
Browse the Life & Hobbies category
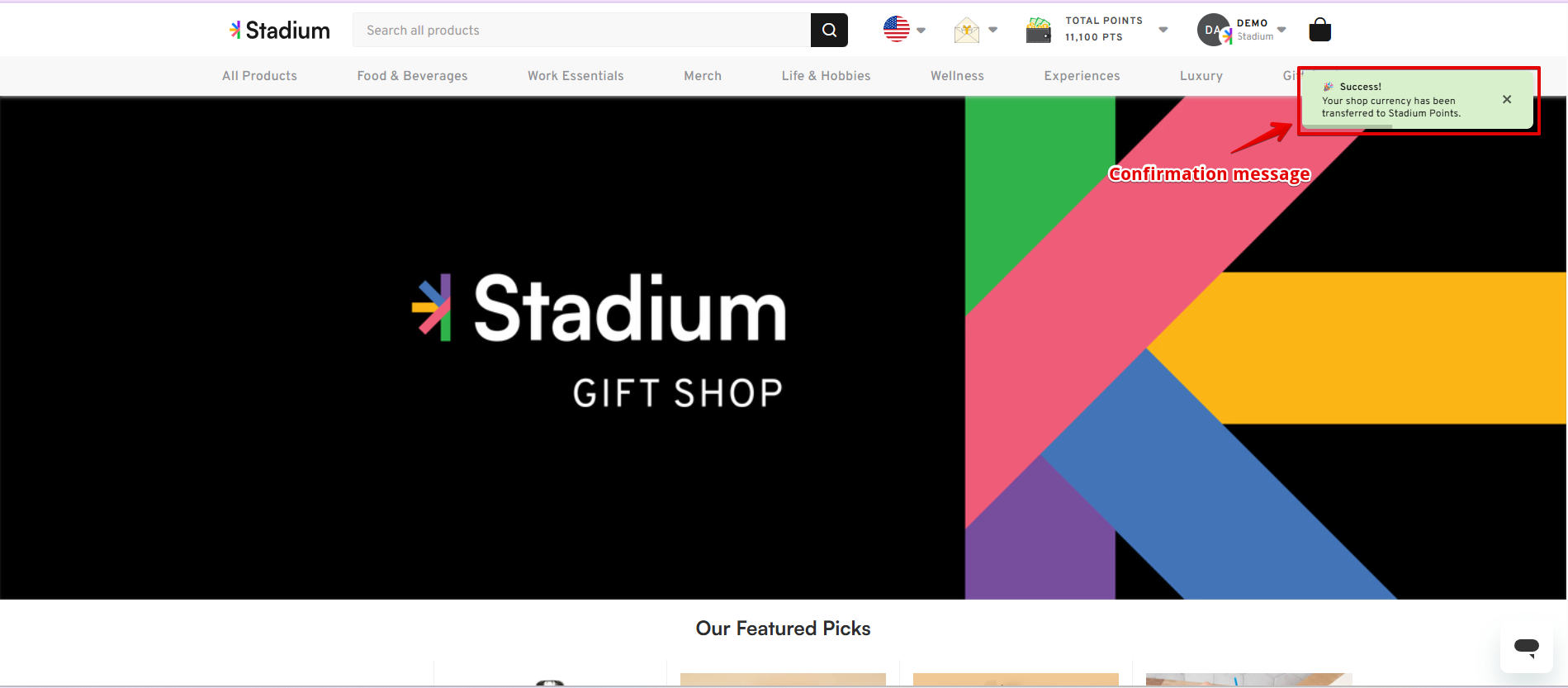pyautogui.click(x=826, y=76)
